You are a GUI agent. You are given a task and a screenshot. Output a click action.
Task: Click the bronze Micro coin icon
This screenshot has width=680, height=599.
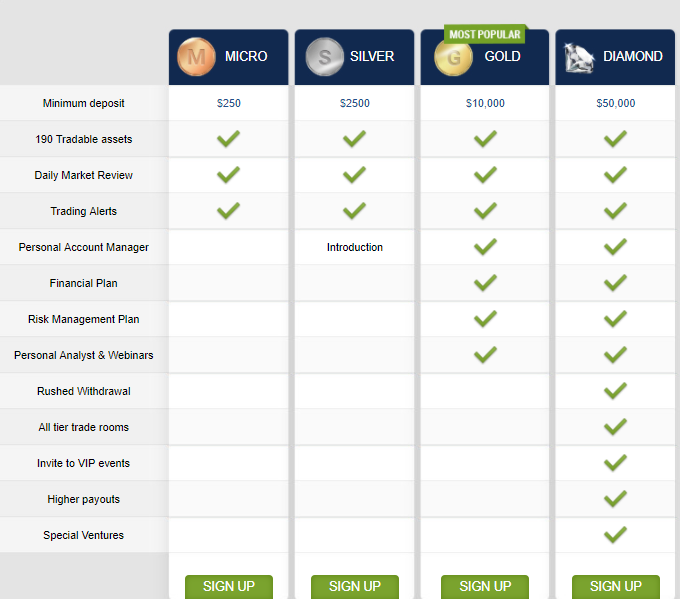click(196, 57)
